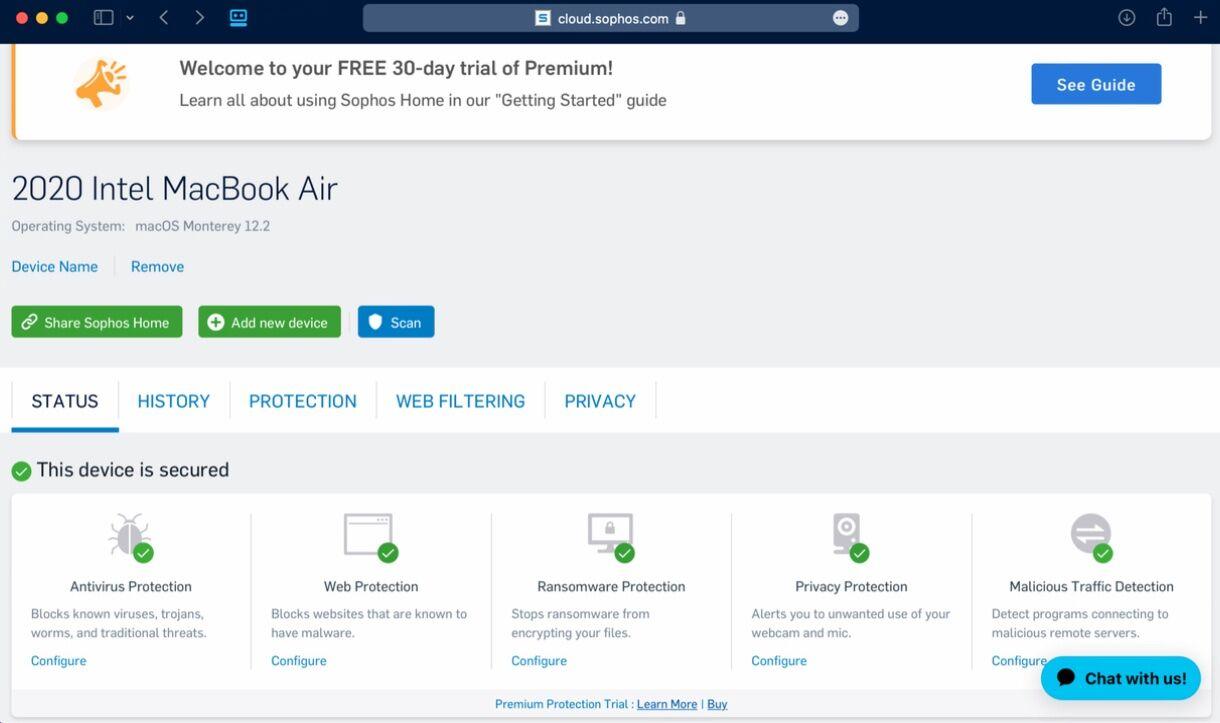This screenshot has height=723, width=1220.
Task: Open the See Guide button
Action: click(1096, 84)
